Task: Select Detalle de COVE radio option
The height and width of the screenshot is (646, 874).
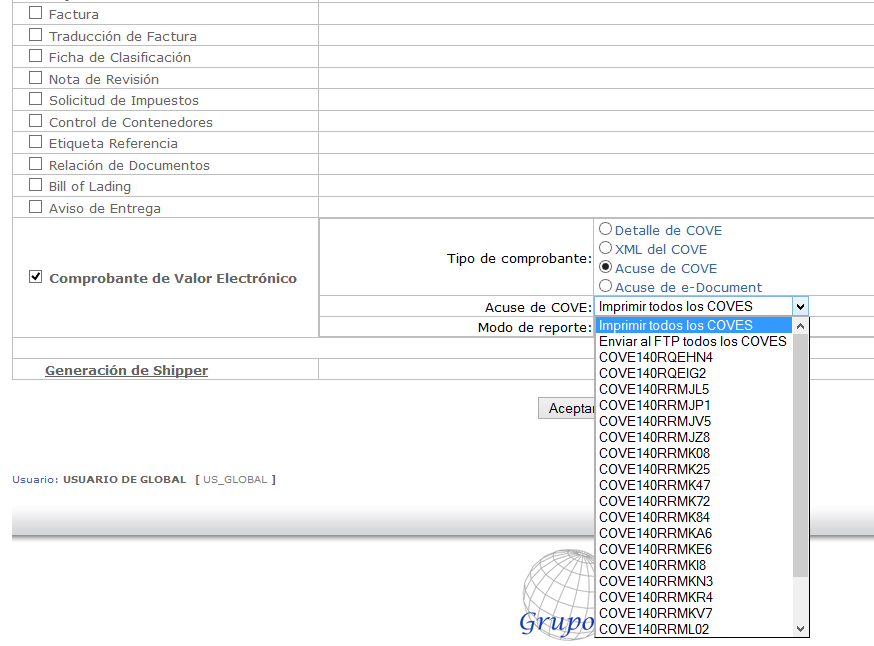Action: point(605,229)
